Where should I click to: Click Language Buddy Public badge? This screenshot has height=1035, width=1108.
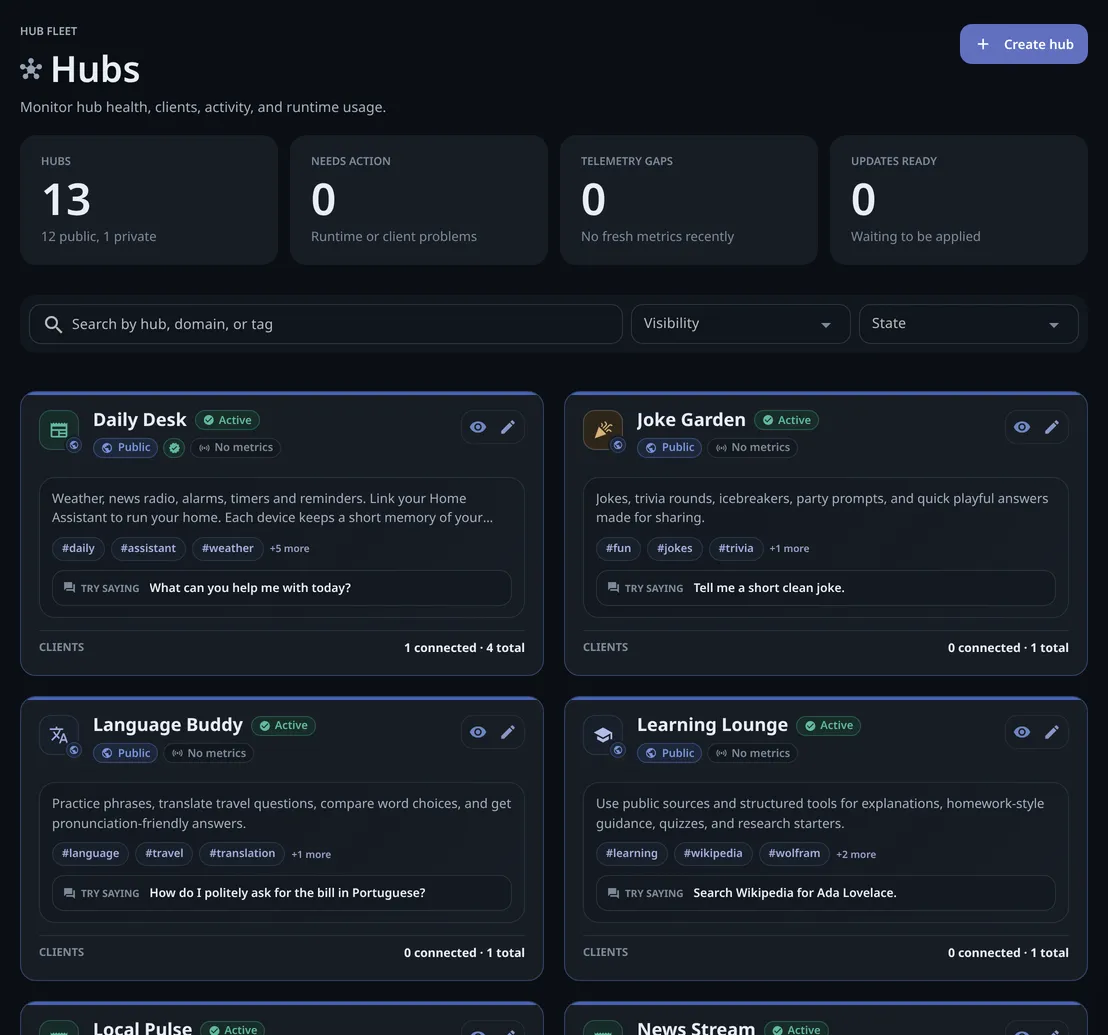pyautogui.click(x=125, y=753)
